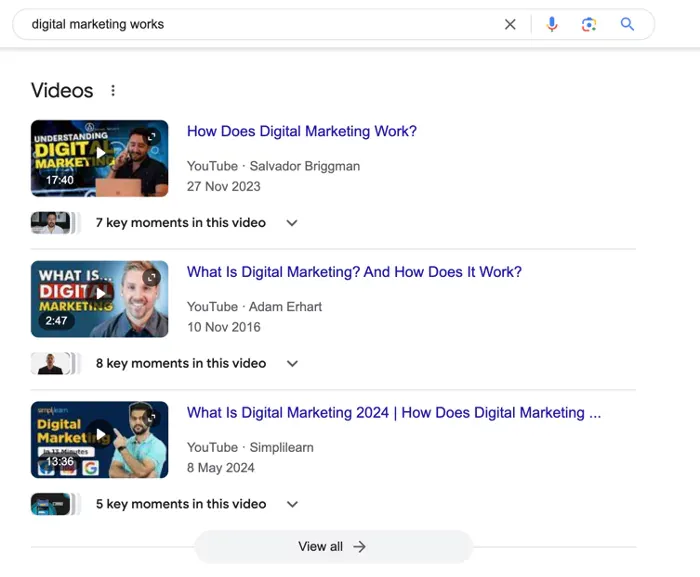Click the '8 May 2024' date text
Viewport: 700px width, 577px height.
221,468
